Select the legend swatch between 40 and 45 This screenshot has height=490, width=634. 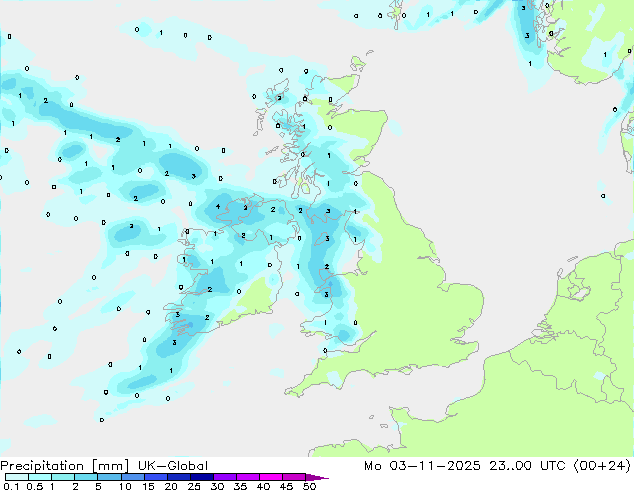271,477
